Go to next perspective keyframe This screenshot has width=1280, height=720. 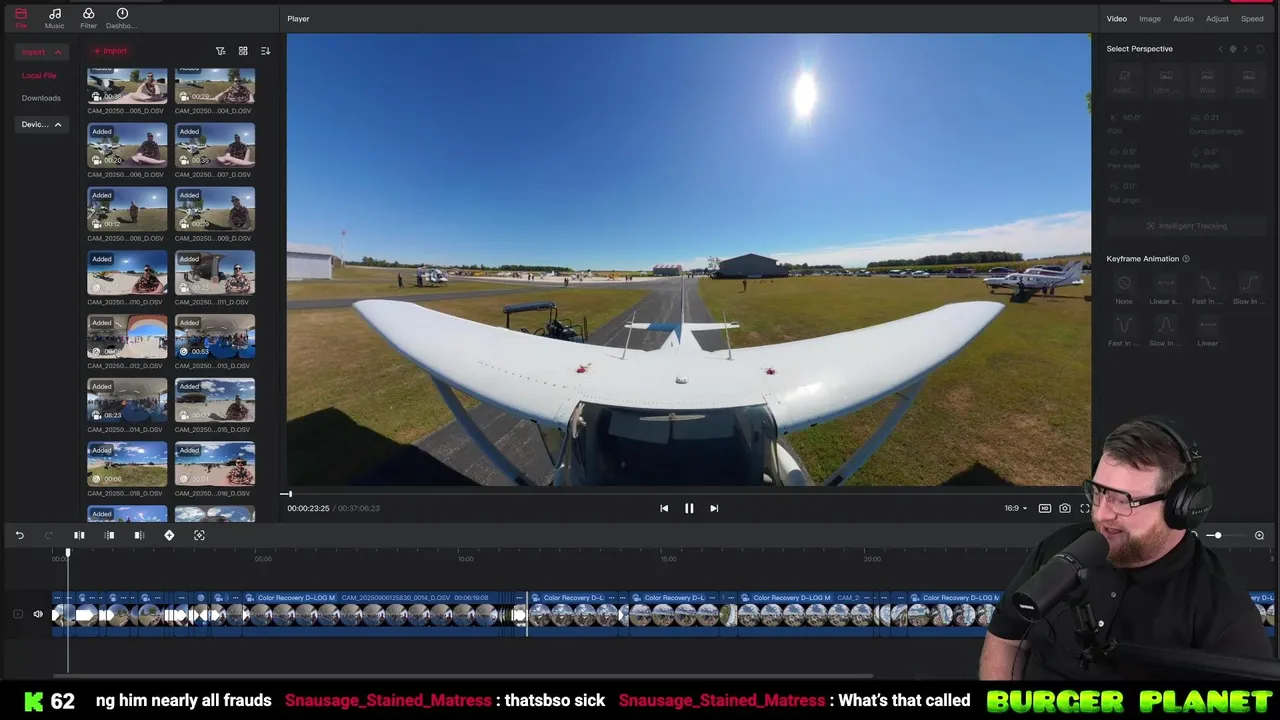click(x=1246, y=49)
